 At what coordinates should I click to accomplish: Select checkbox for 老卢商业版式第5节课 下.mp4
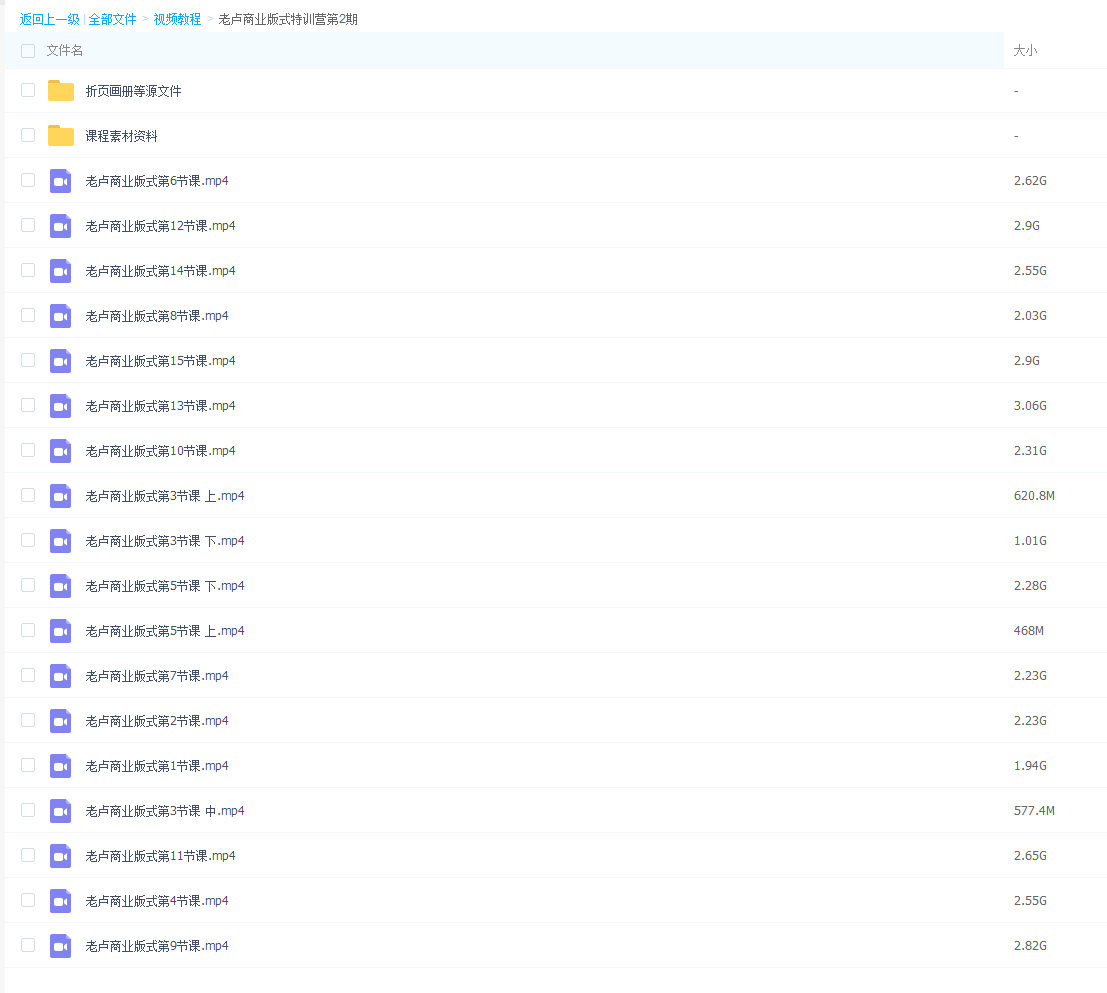click(x=28, y=585)
